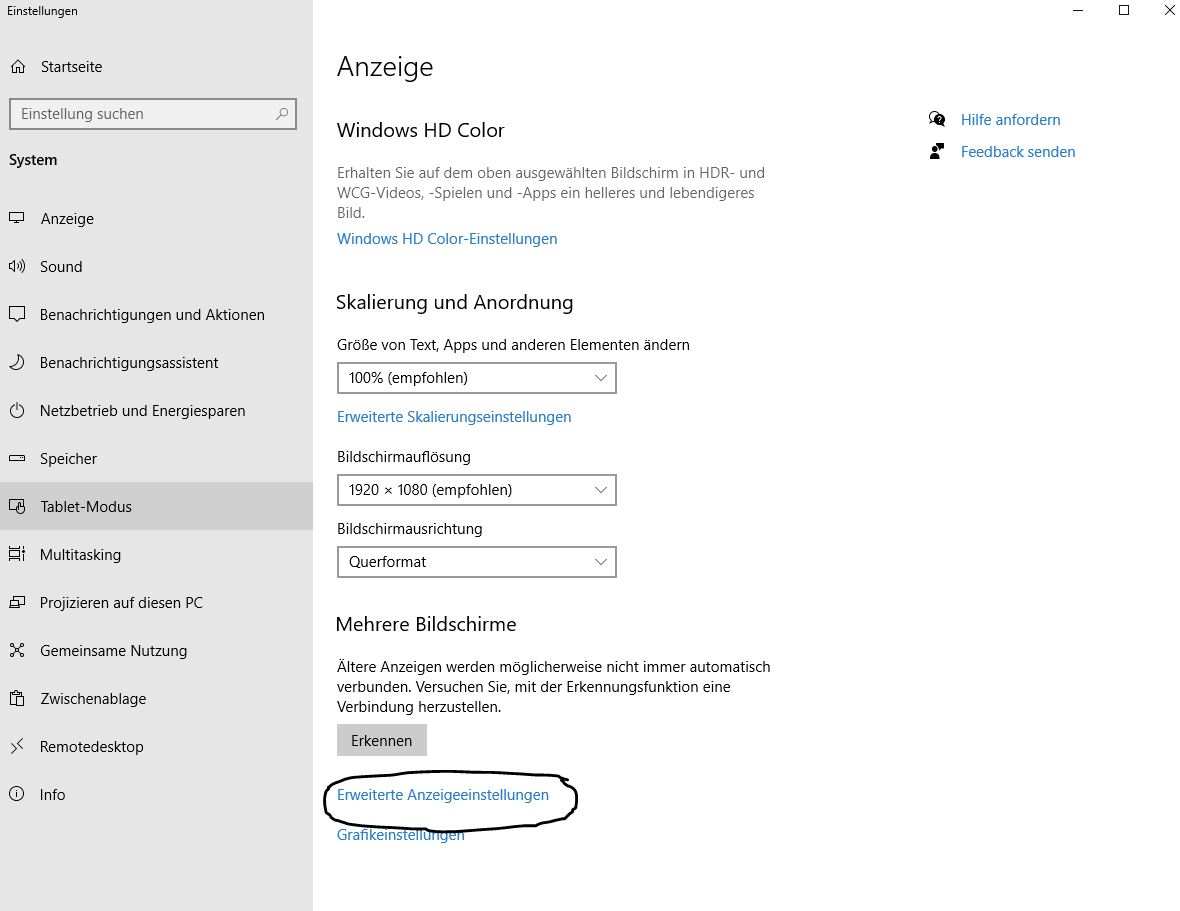Open the Erweiterte Skalierungseinstellungen link
Viewport: 1180px width, 911px height.
(454, 417)
